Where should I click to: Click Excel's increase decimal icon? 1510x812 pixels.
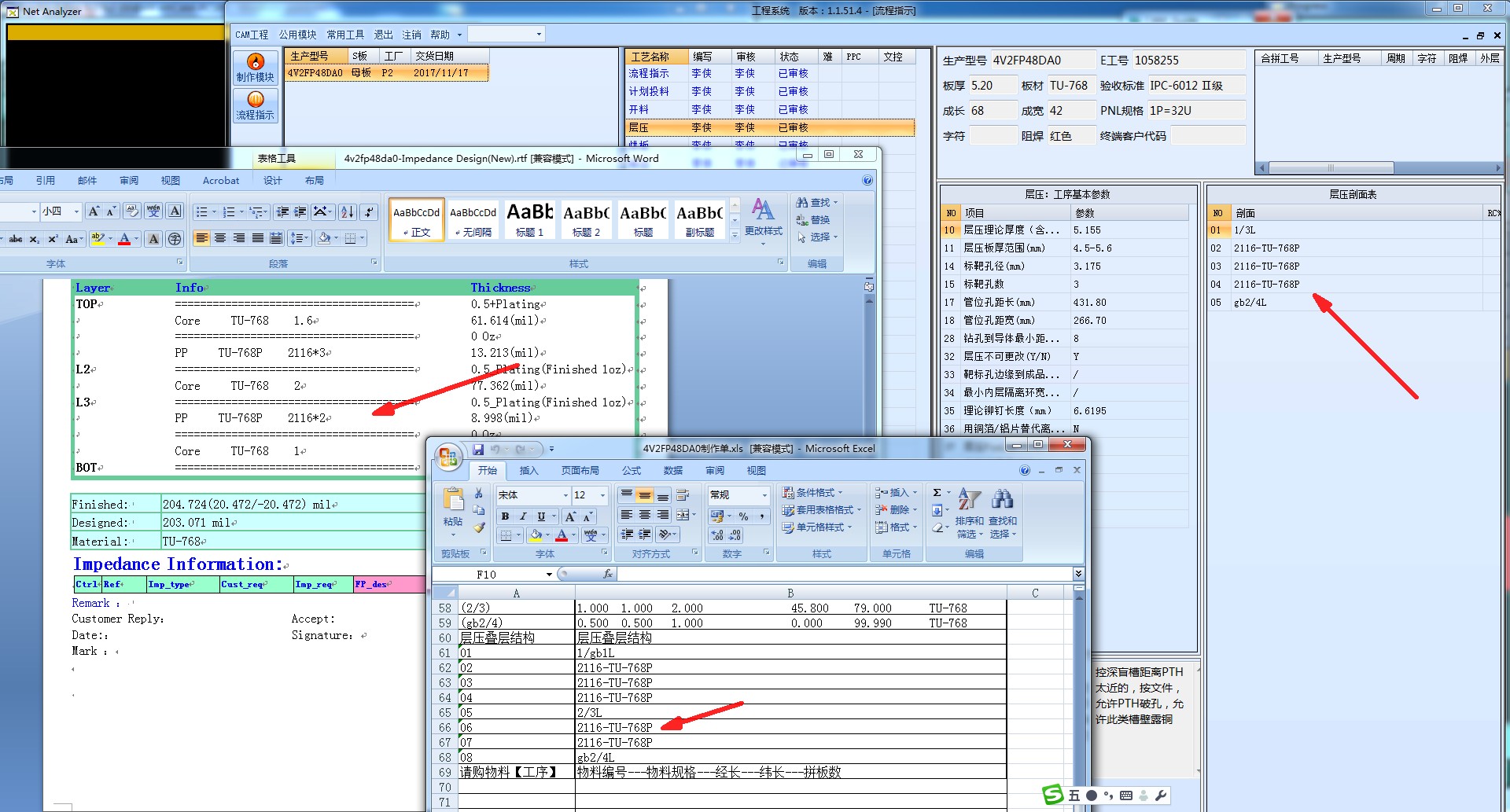click(x=716, y=535)
